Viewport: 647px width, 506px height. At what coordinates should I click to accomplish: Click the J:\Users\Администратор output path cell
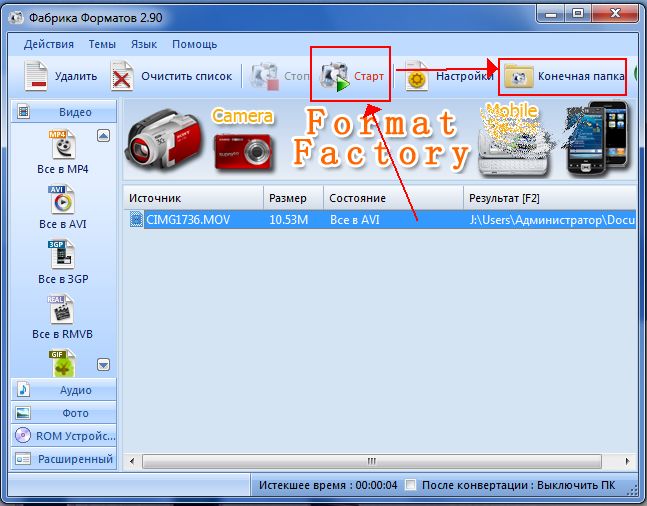pyautogui.click(x=552, y=220)
